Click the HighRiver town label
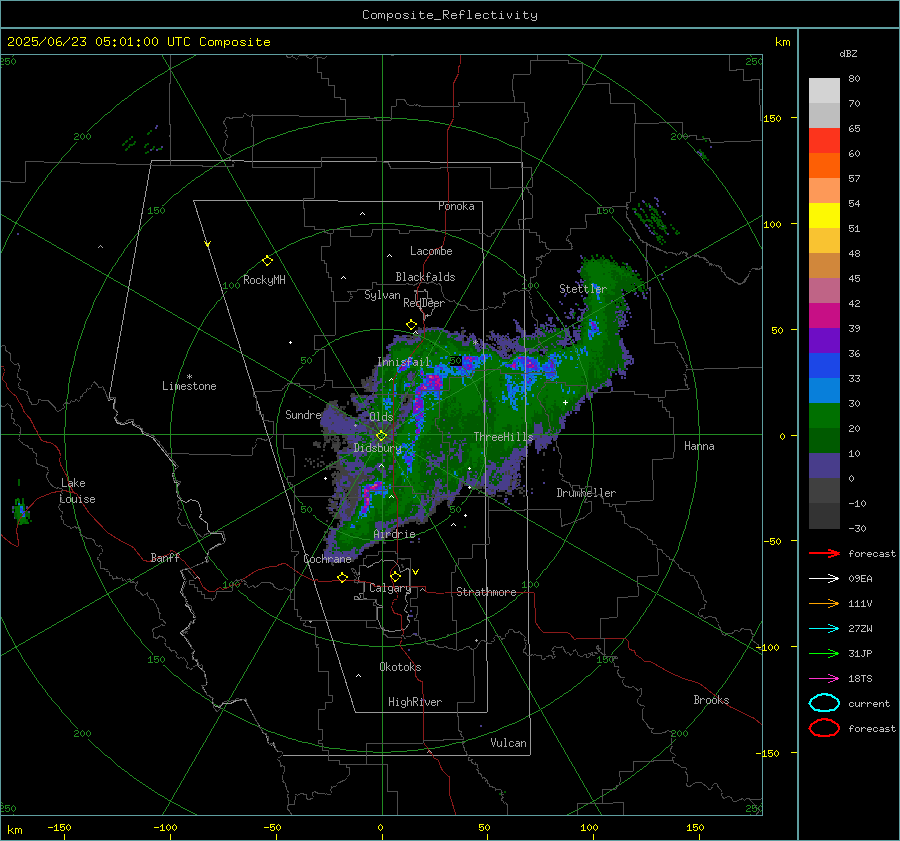The height and width of the screenshot is (841, 900). (x=415, y=702)
